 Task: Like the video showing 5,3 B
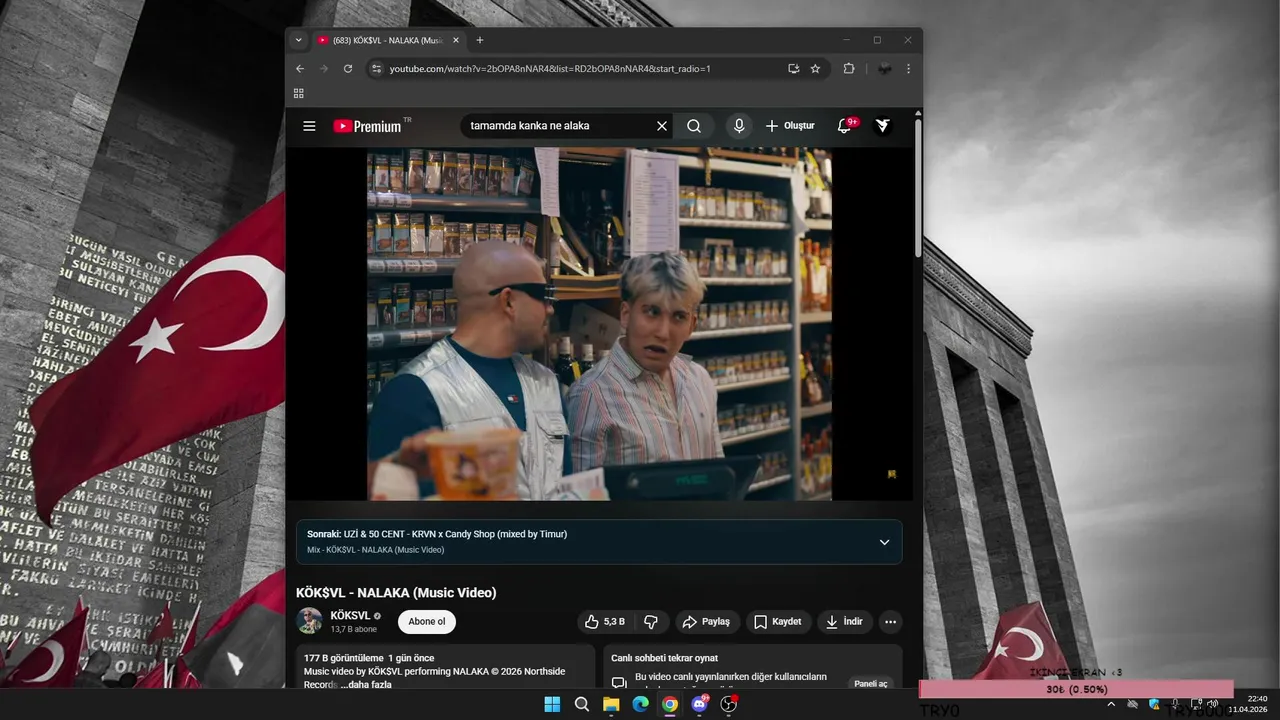pos(605,622)
